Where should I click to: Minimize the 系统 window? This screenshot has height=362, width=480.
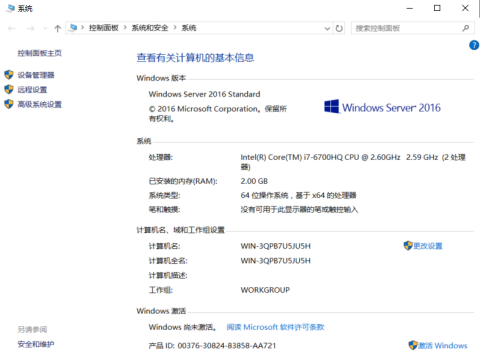click(x=410, y=8)
